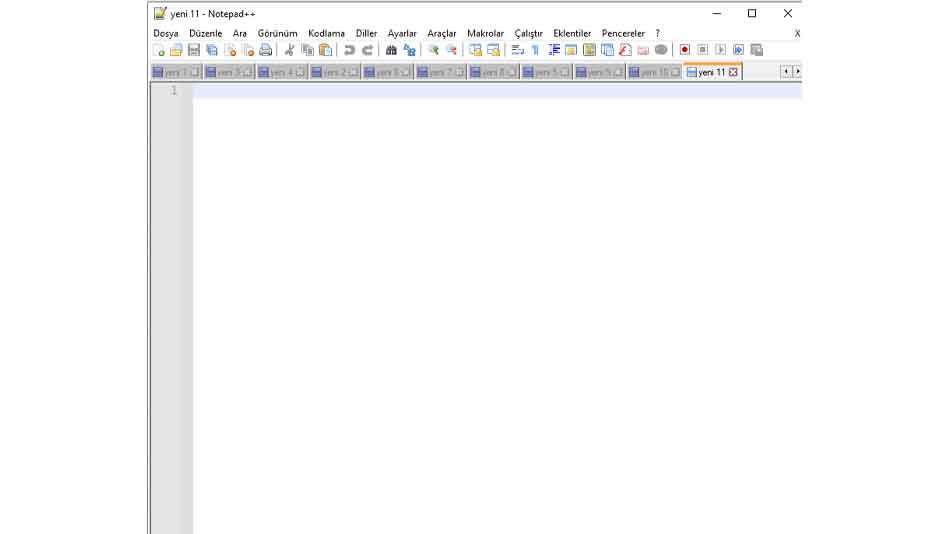Click the Save file floppy icon
The image size is (950, 534).
tap(194, 50)
